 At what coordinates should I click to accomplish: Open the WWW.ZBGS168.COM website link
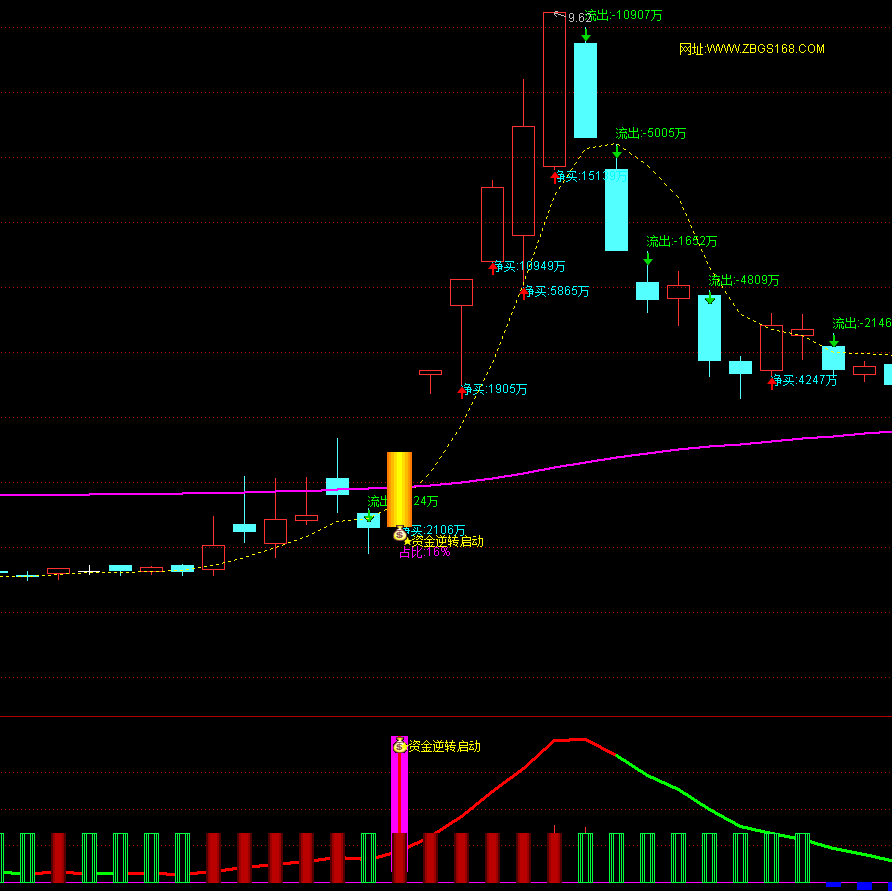(x=752, y=49)
